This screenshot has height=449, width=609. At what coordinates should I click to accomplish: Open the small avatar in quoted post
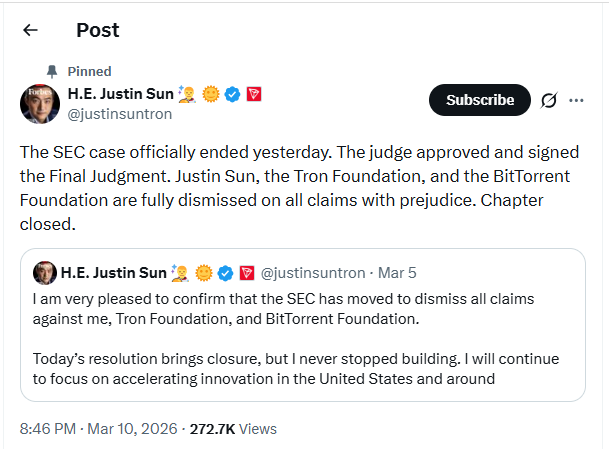coord(44,272)
